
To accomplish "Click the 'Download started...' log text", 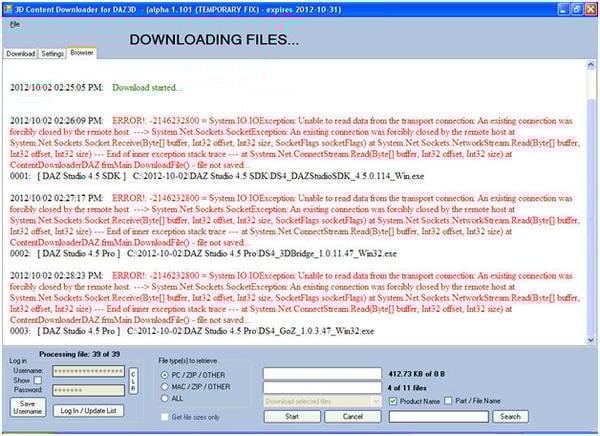I will click(147, 88).
